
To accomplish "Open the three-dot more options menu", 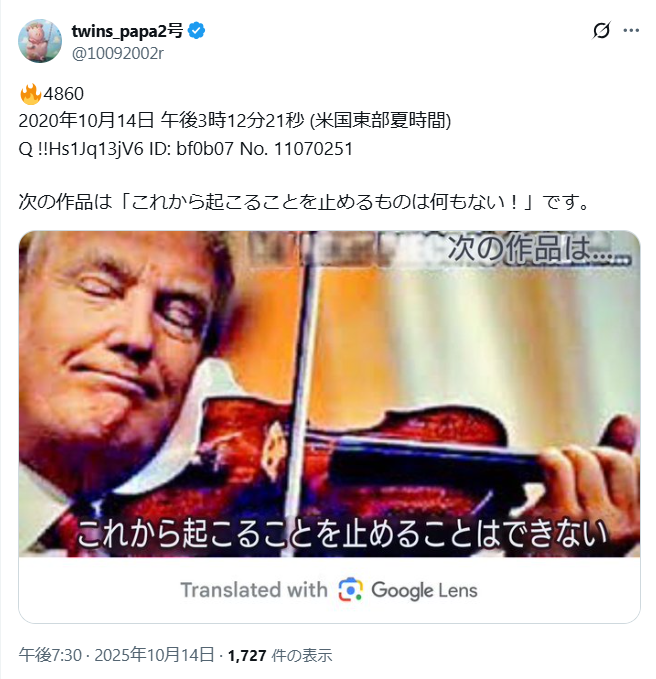I will pyautogui.click(x=631, y=30).
